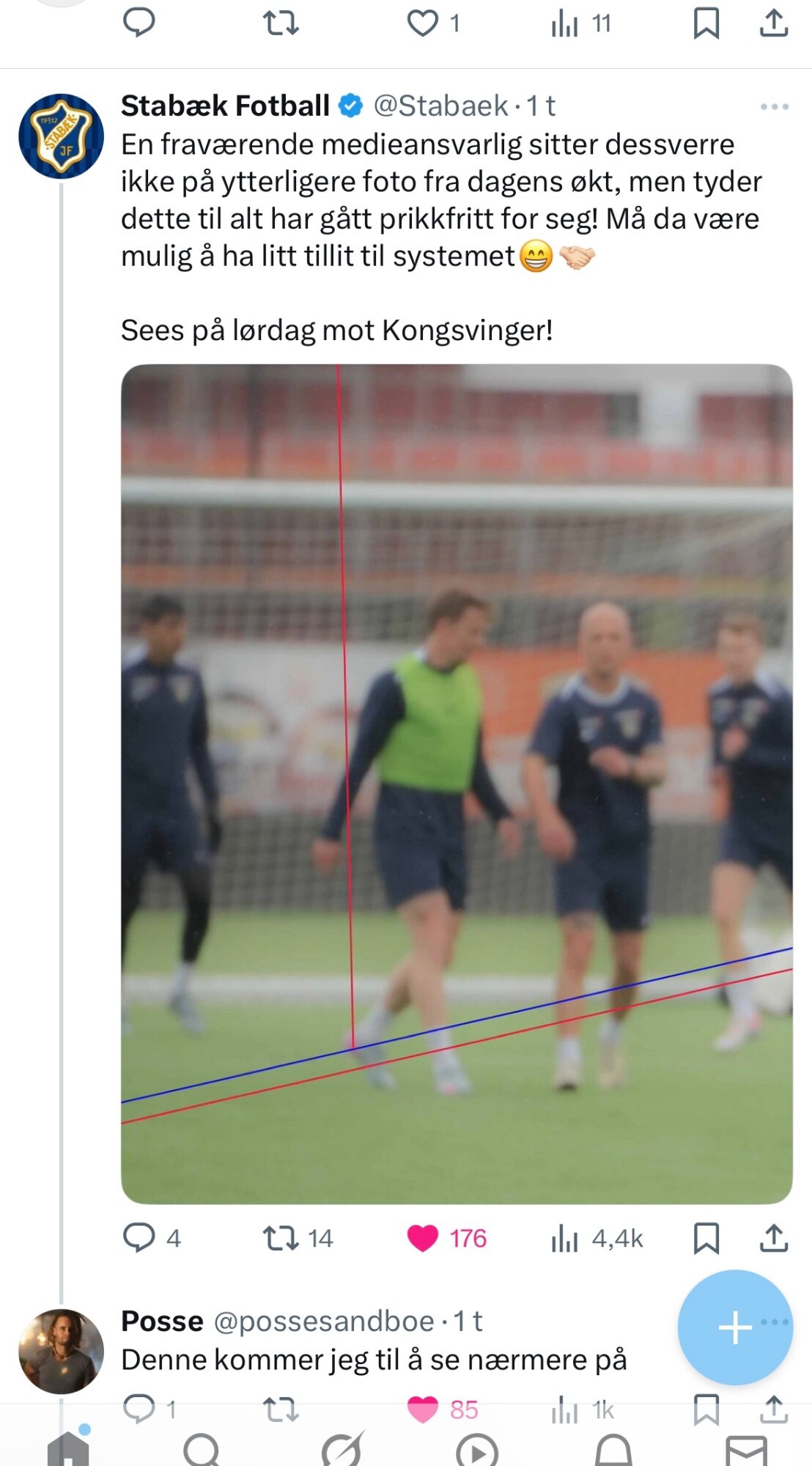
Task: Open the Messages envelope tab
Action: pos(747,1451)
